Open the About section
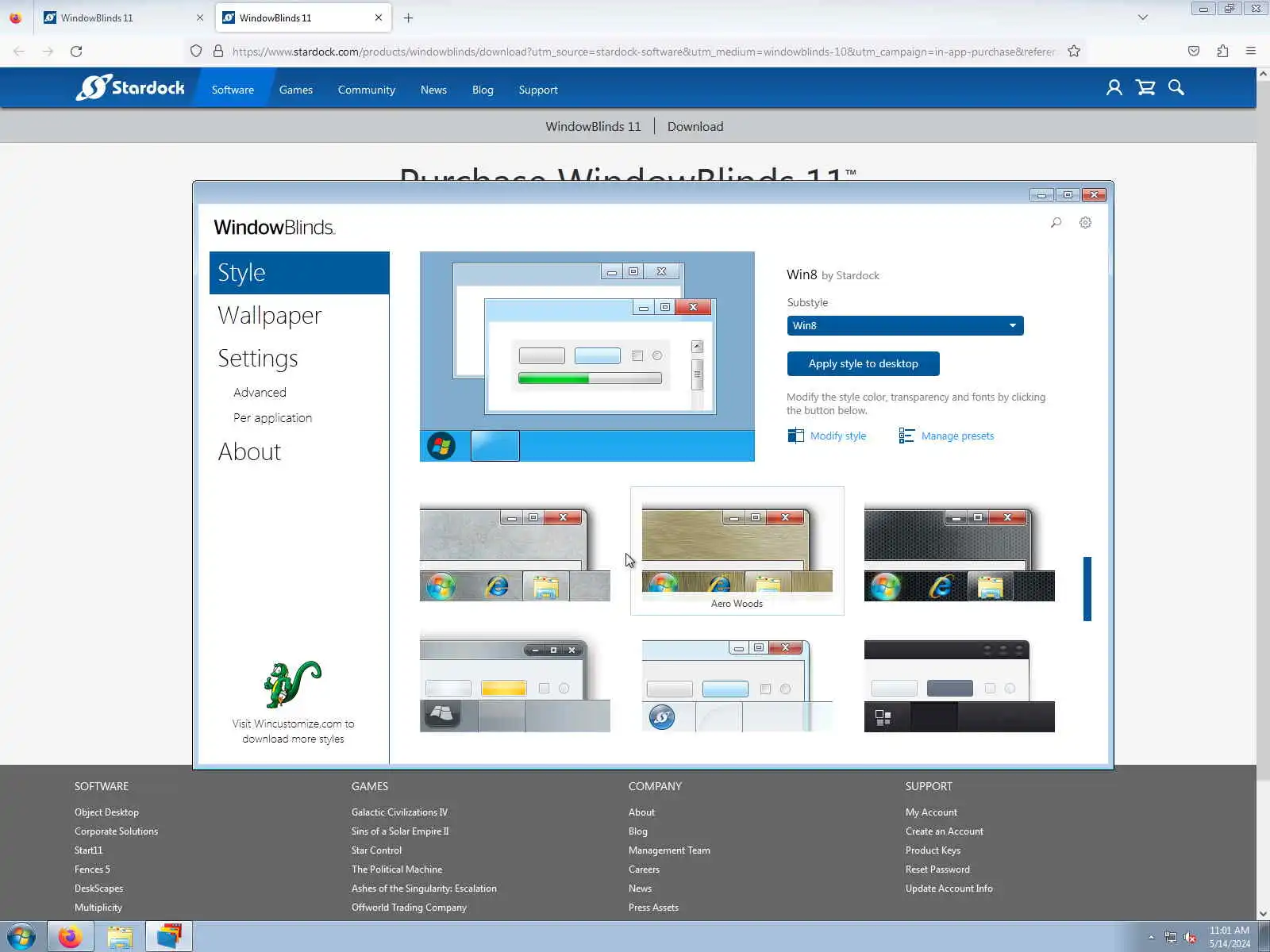This screenshot has height=952, width=1270. point(249,452)
